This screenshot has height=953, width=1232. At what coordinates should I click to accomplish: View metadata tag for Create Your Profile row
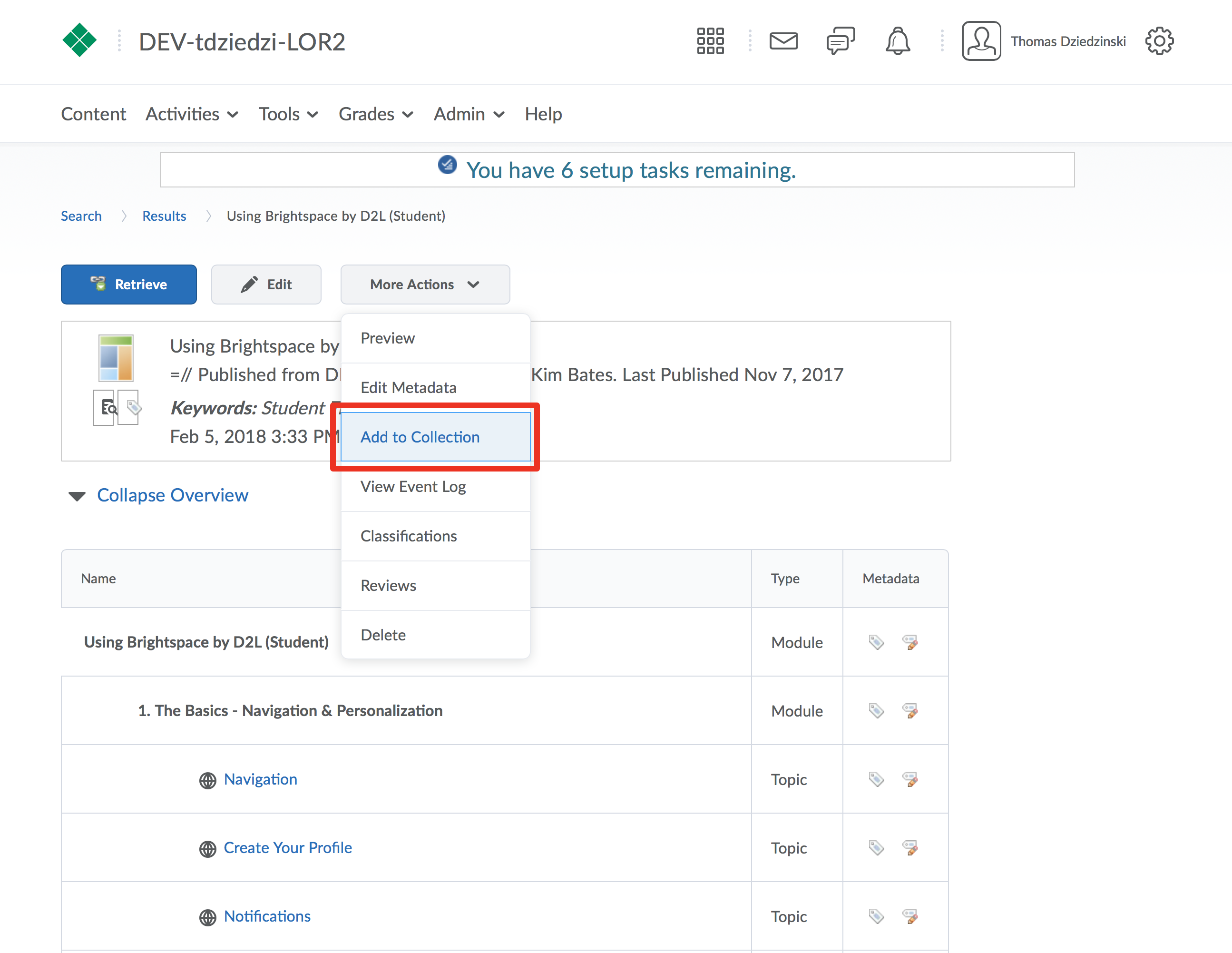point(876,847)
